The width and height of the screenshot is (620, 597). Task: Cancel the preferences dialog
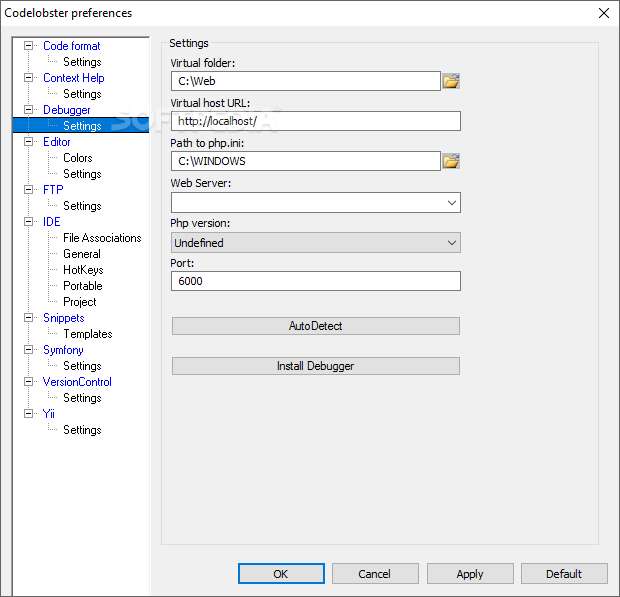click(x=375, y=573)
